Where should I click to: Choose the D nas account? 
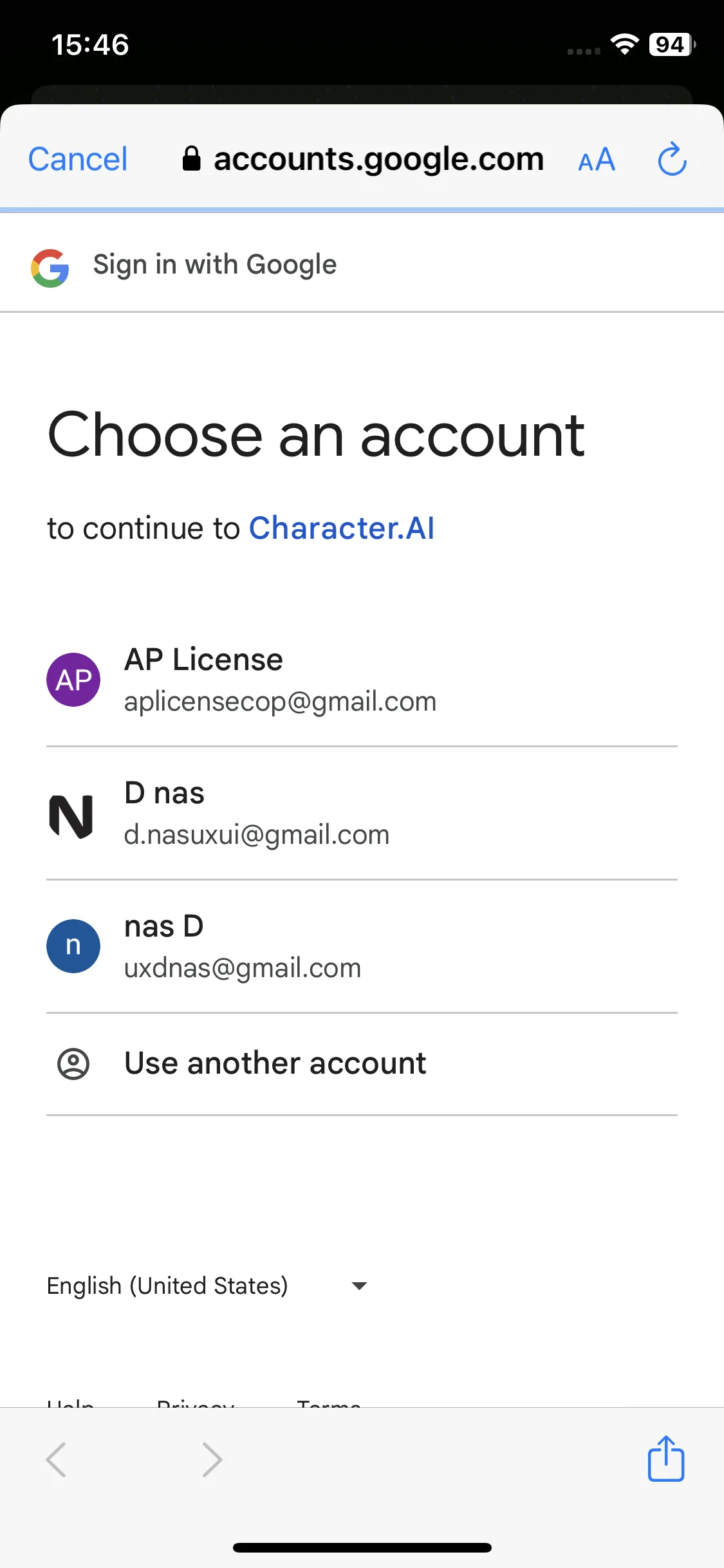click(362, 814)
